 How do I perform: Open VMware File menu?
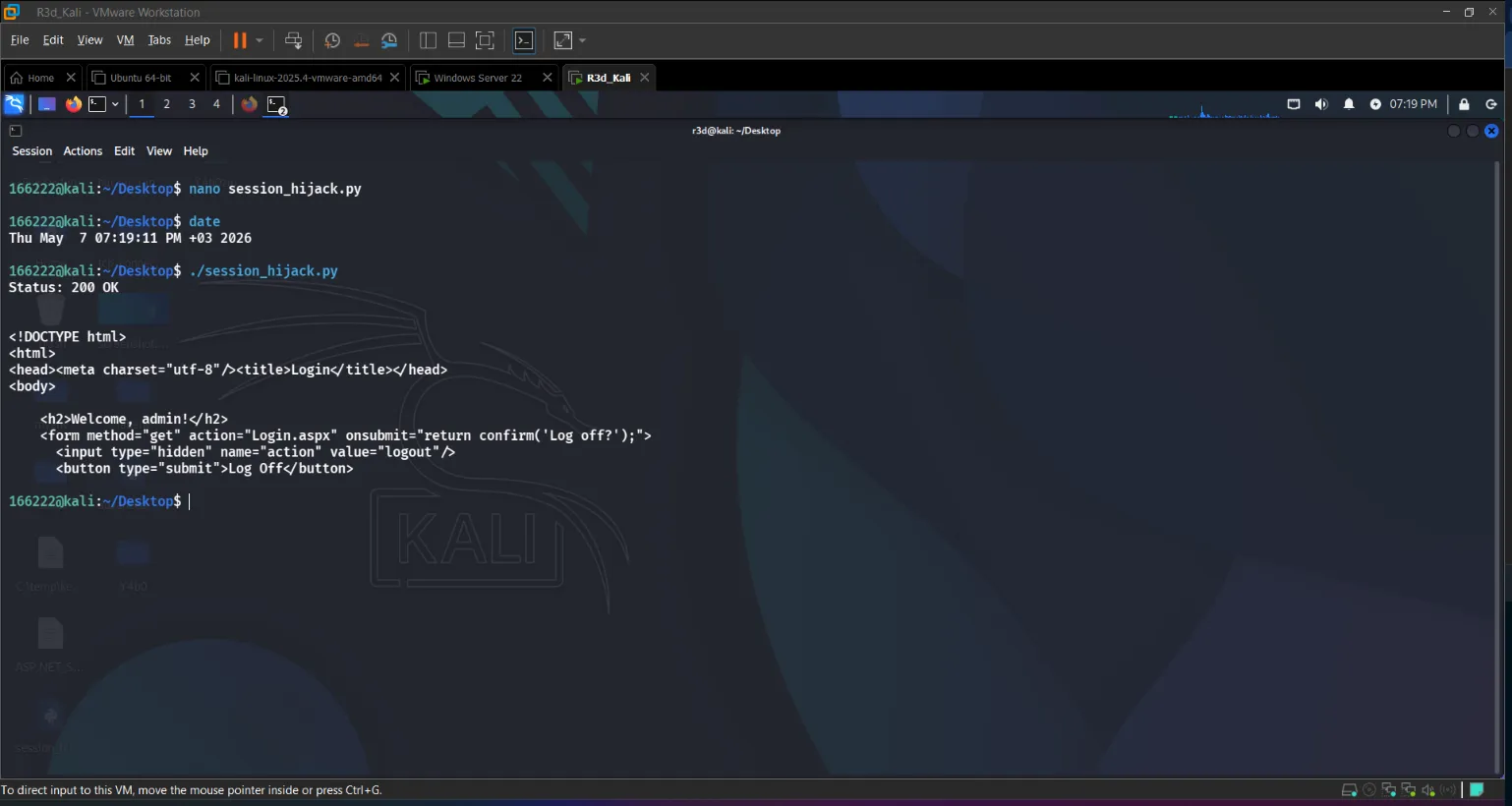(20, 40)
